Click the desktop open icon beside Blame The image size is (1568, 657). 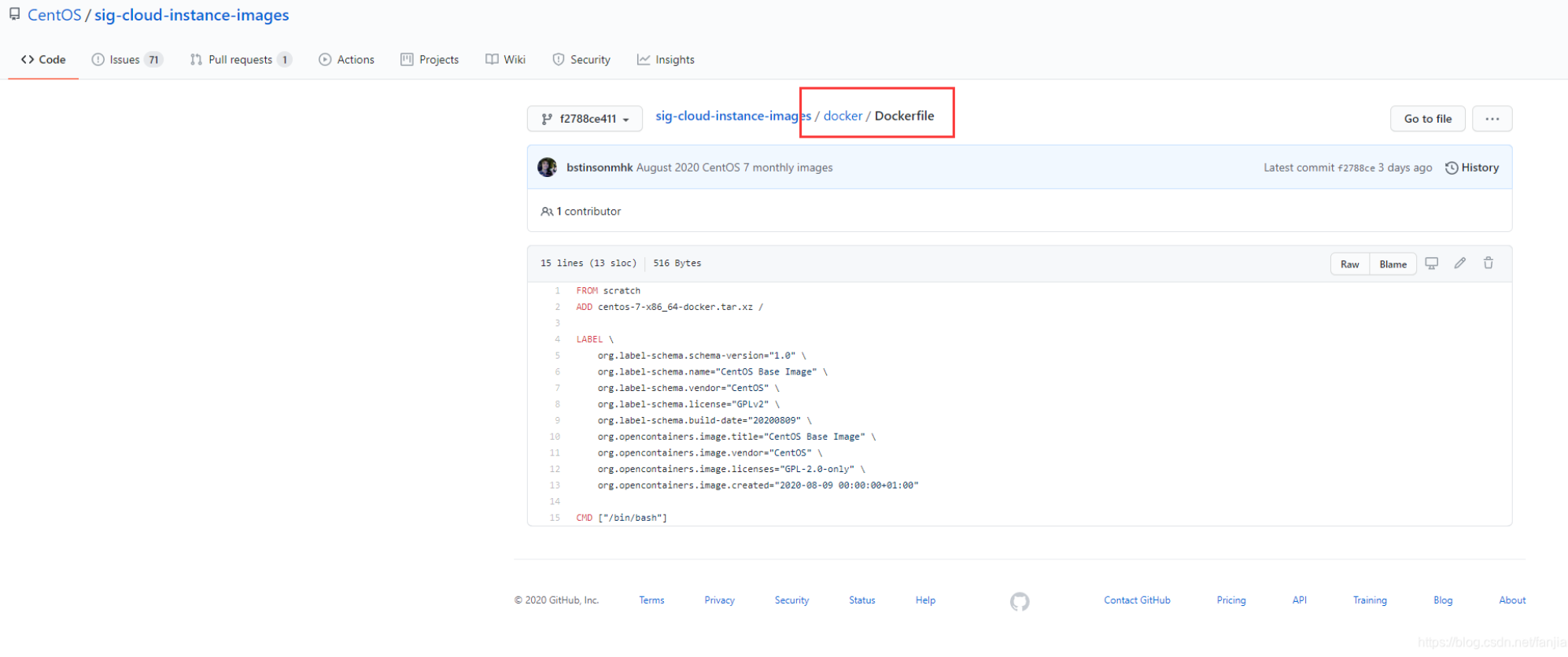coord(1431,264)
